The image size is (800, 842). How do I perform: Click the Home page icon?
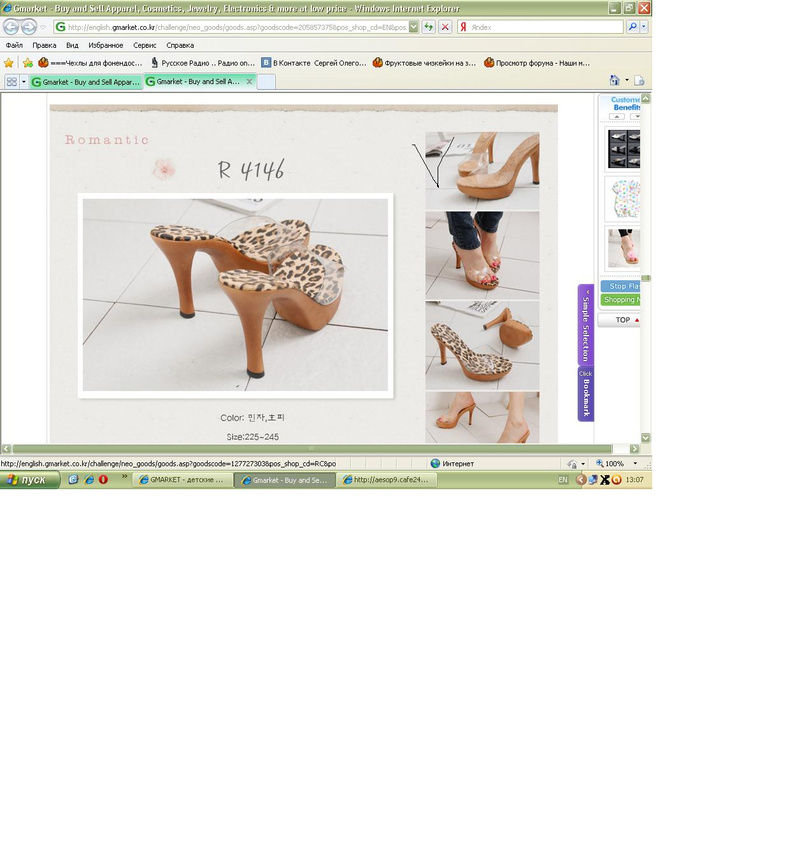[x=615, y=80]
